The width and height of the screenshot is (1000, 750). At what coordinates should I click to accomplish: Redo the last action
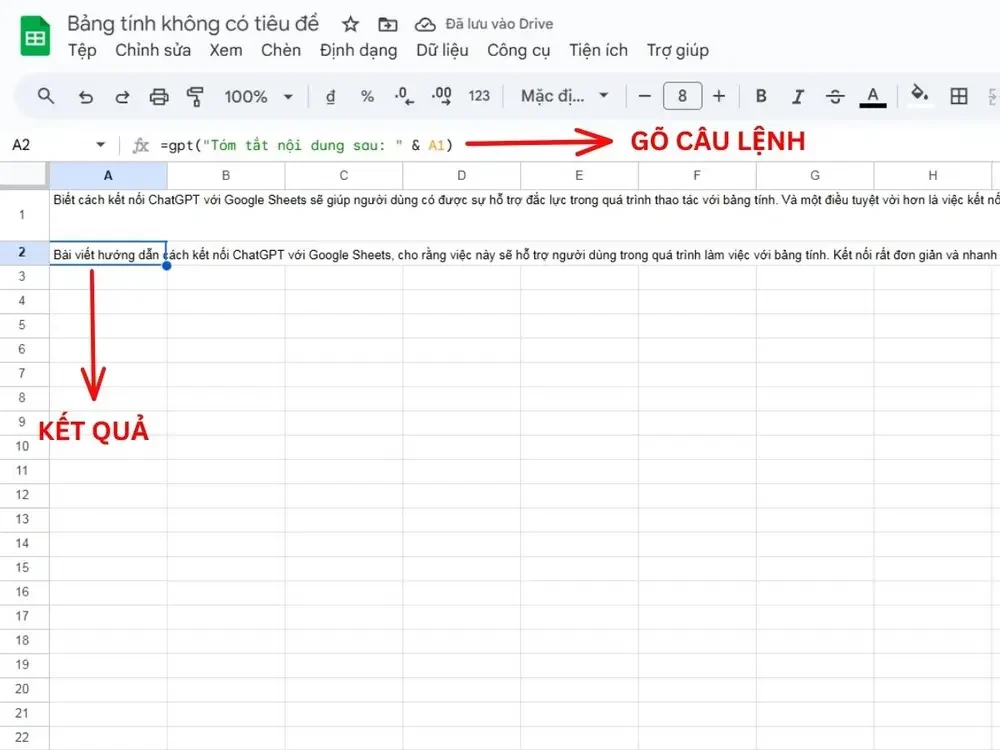point(122,96)
